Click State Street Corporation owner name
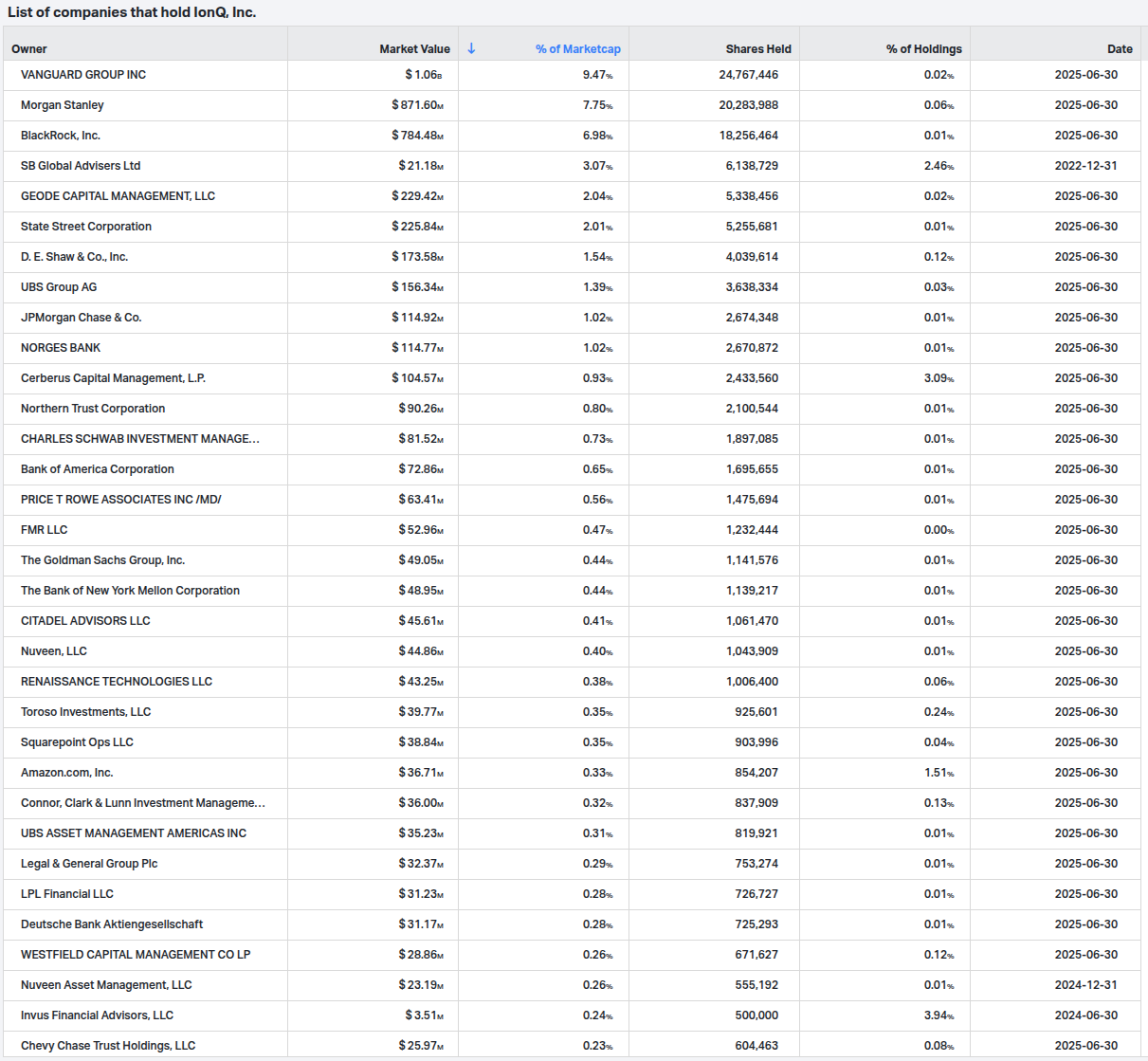1148x1061 pixels. coord(86,227)
